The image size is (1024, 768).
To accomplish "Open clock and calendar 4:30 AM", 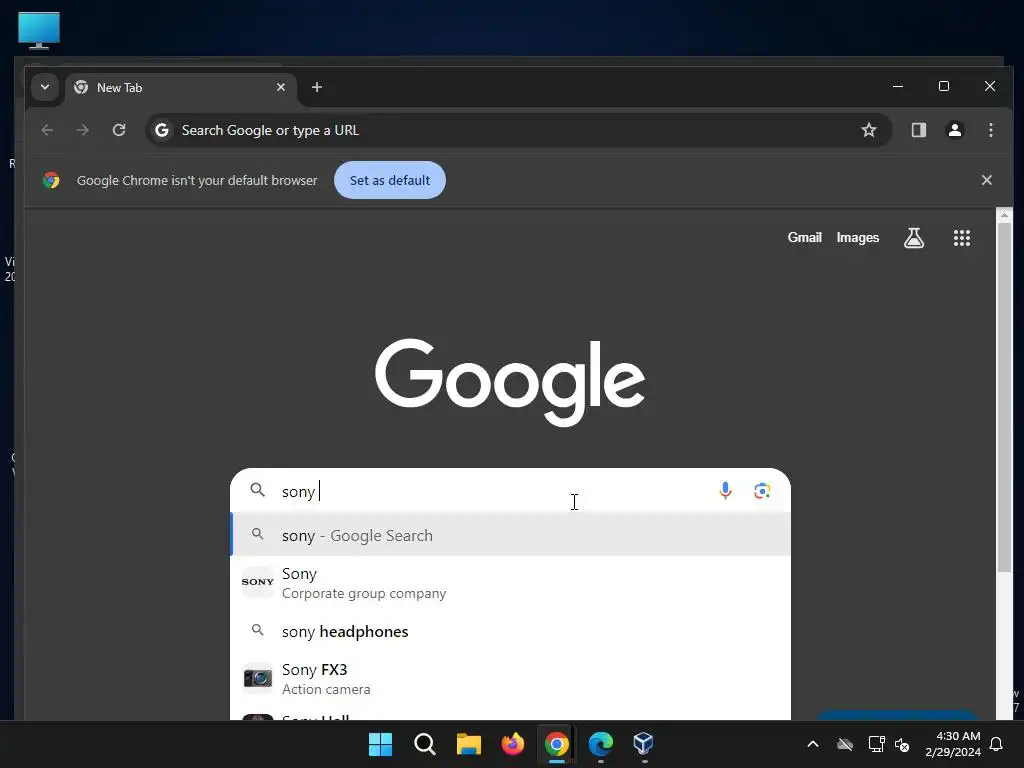I will coord(953,744).
